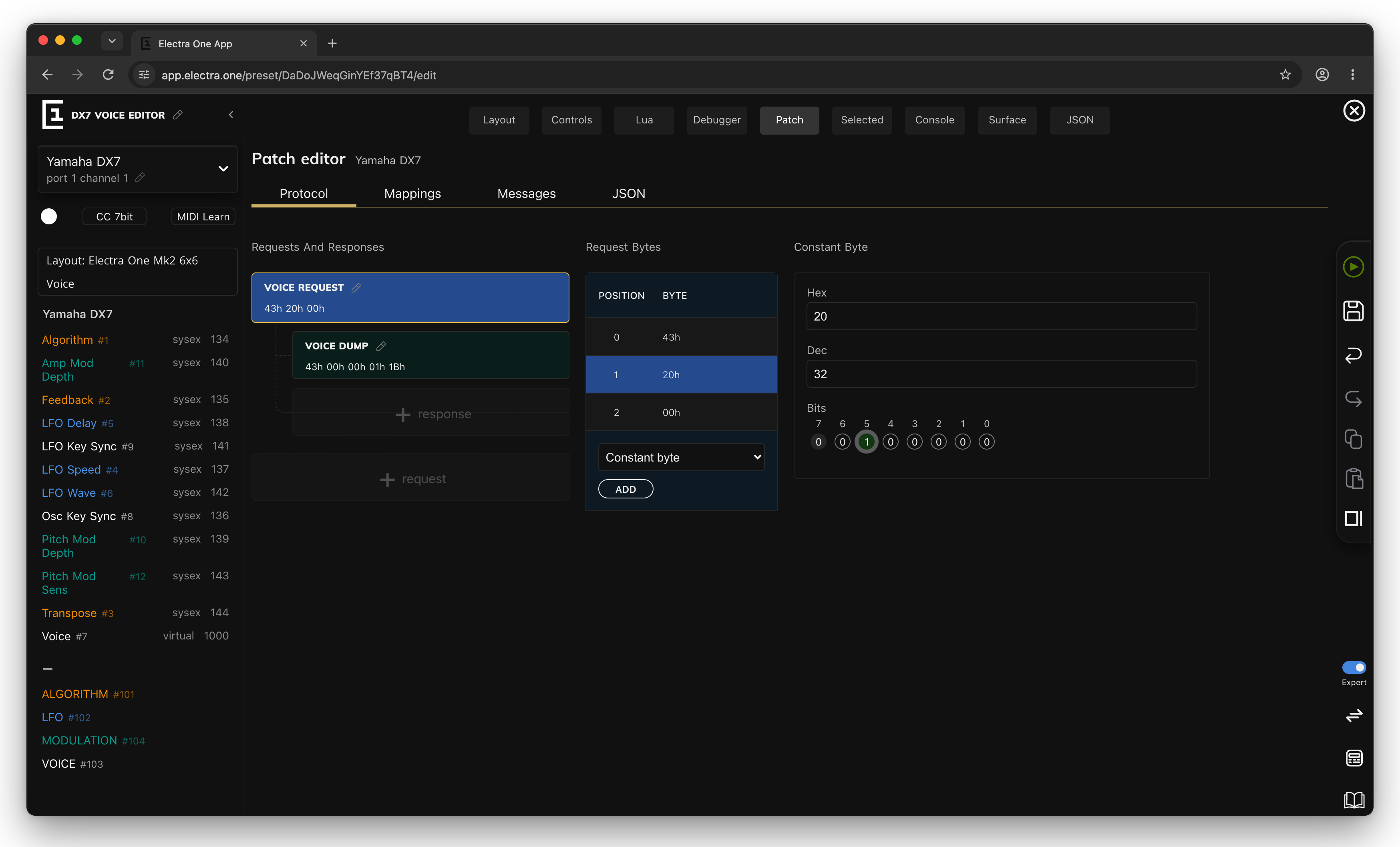Click the white color circle swatch

pyautogui.click(x=49, y=217)
